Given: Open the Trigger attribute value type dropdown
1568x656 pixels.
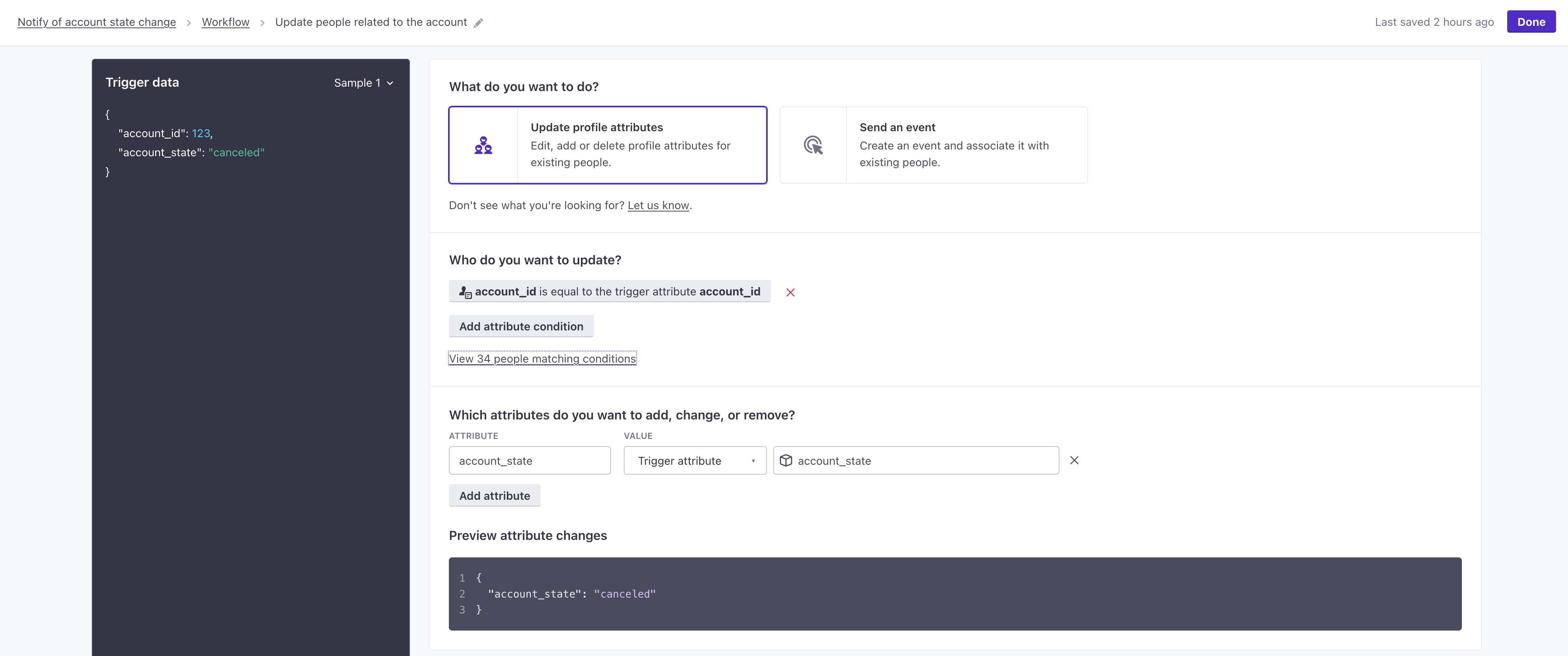Looking at the screenshot, I should tap(695, 461).
